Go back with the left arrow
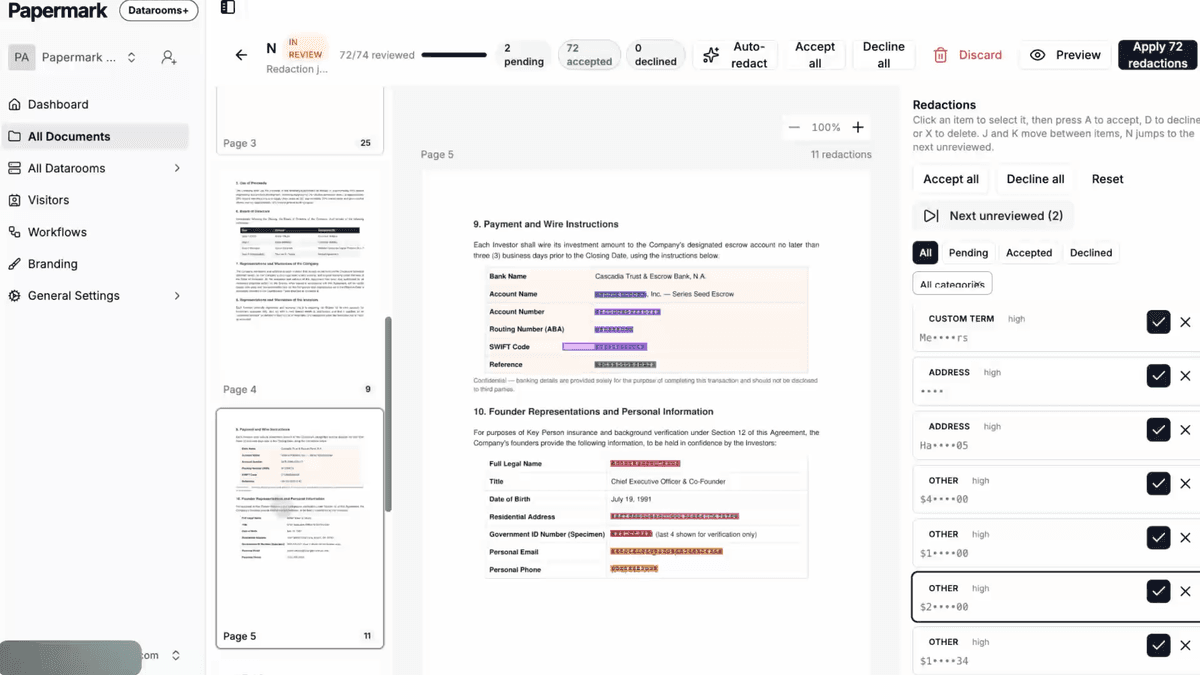Image resolution: width=1200 pixels, height=675 pixels. 241,55
